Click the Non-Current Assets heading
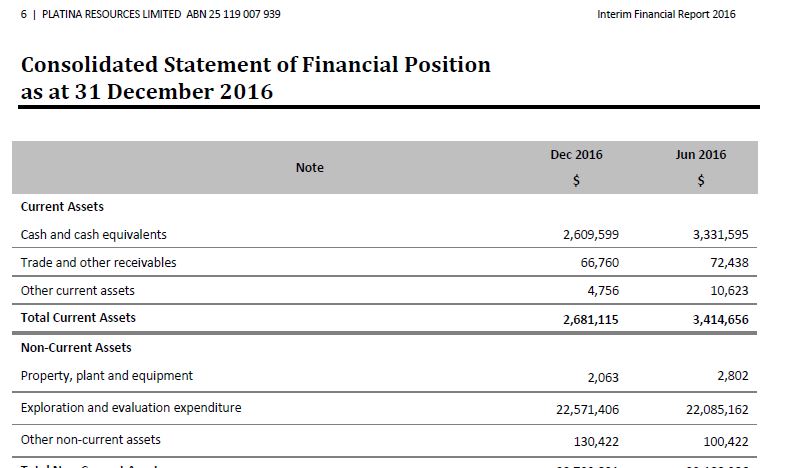Screen dimensions: 806x468 tap(76, 348)
